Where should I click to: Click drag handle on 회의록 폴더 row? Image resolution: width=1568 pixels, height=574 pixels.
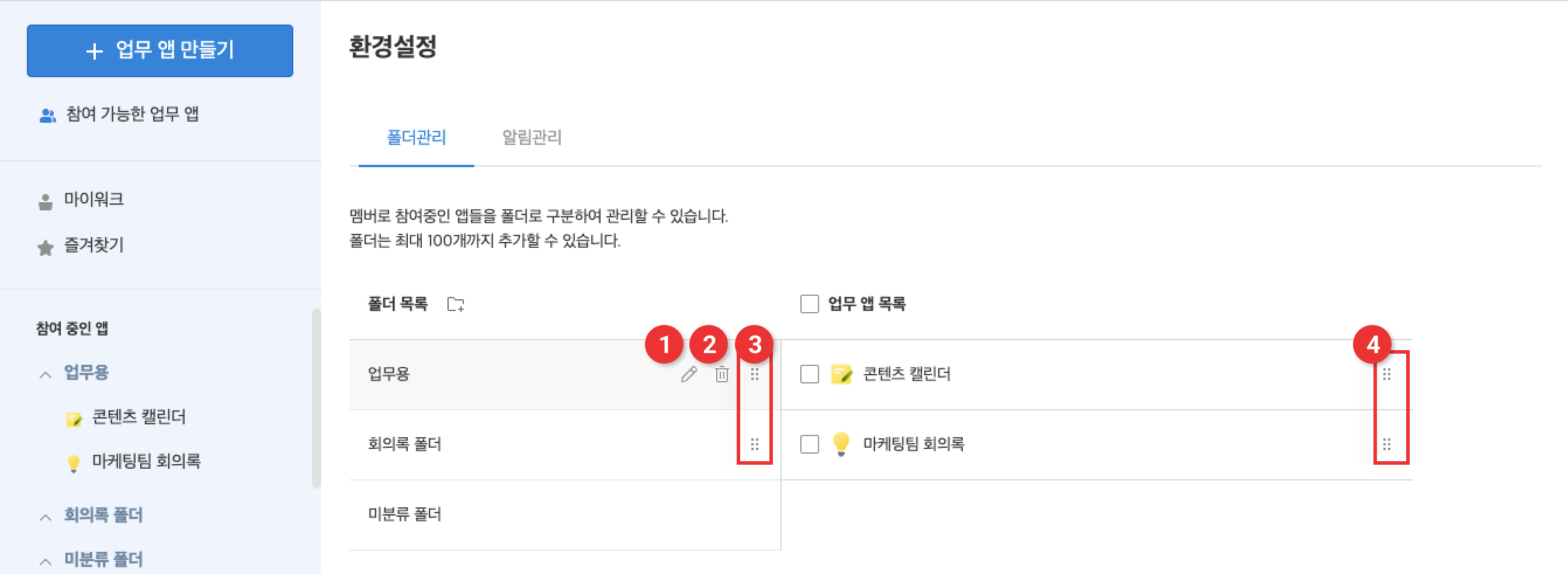755,444
